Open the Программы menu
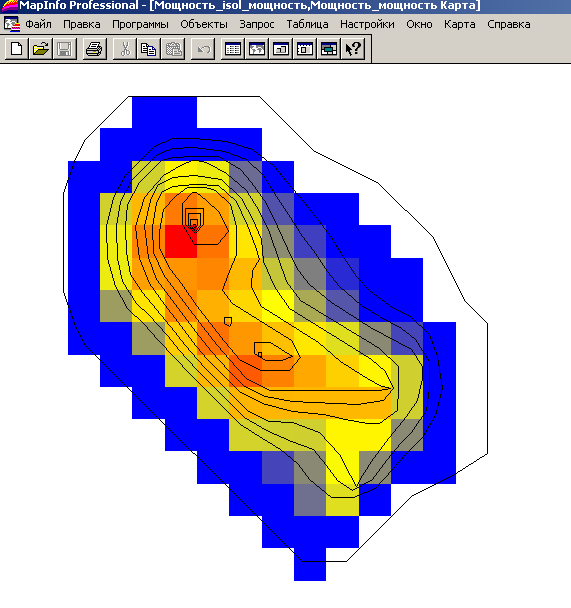Screen dimensions: 571x608 tap(140, 24)
